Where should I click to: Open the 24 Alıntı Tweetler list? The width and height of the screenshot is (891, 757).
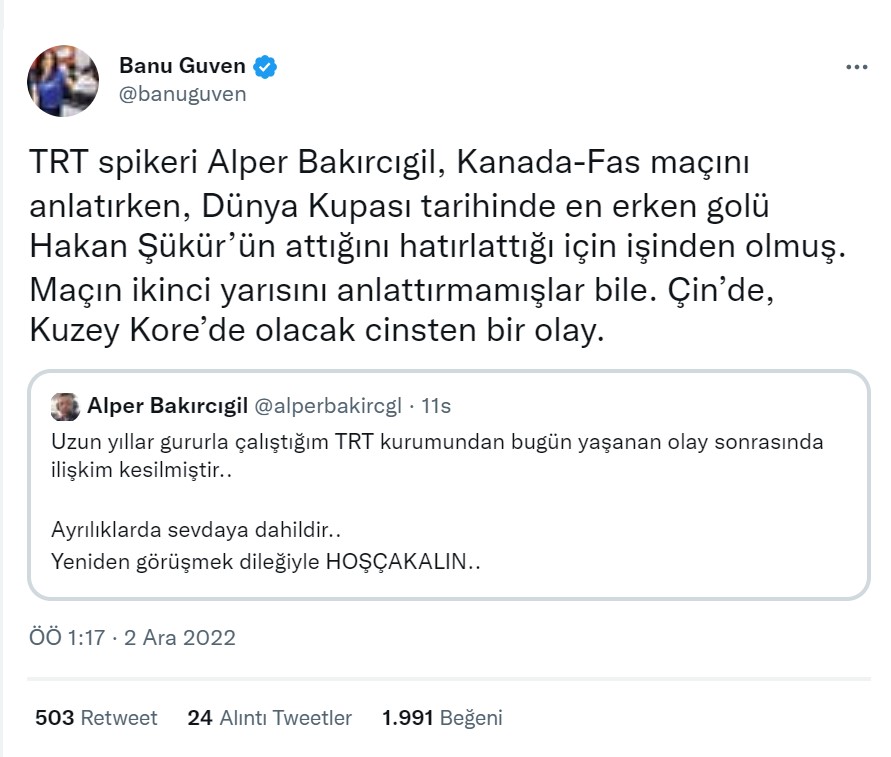tap(270, 718)
